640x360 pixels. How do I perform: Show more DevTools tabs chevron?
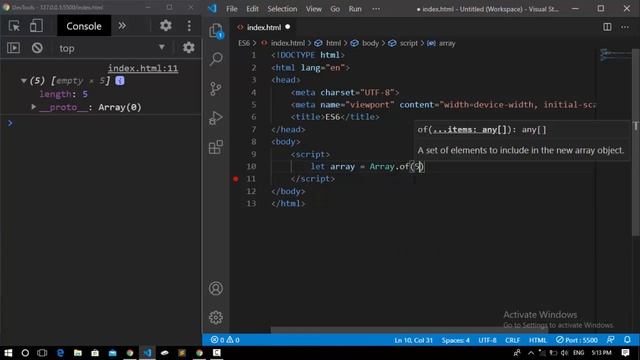[x=122, y=26]
